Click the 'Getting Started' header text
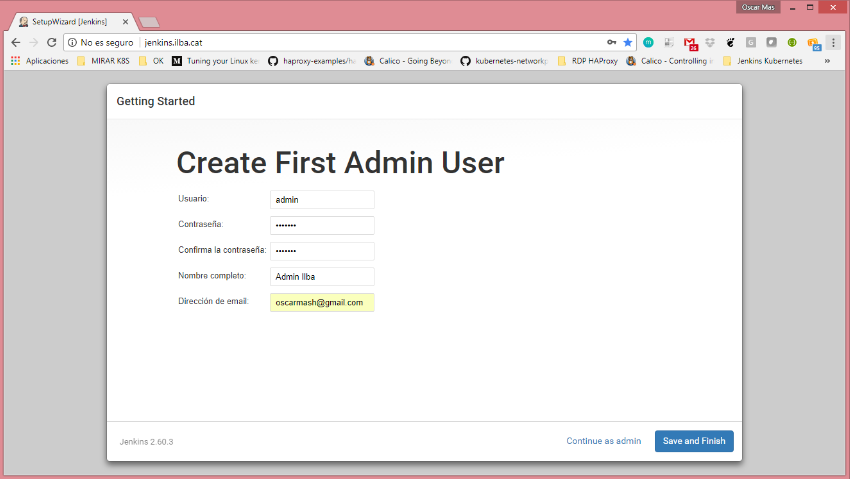This screenshot has width=850, height=479. coord(156,101)
